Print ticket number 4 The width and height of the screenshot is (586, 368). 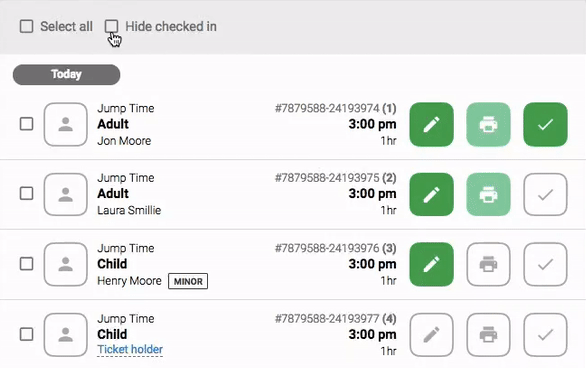[488, 335]
